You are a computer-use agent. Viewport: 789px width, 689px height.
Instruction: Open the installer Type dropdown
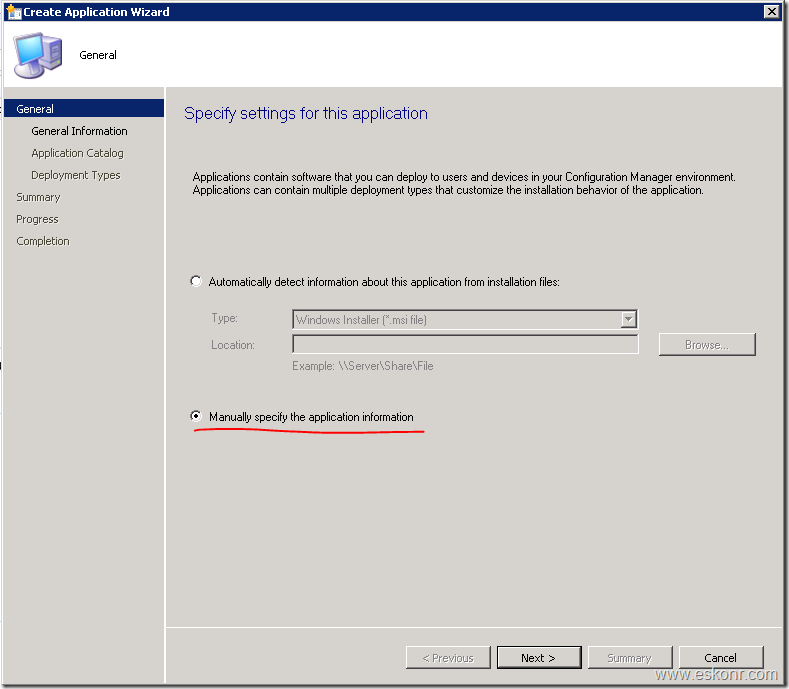(x=628, y=319)
